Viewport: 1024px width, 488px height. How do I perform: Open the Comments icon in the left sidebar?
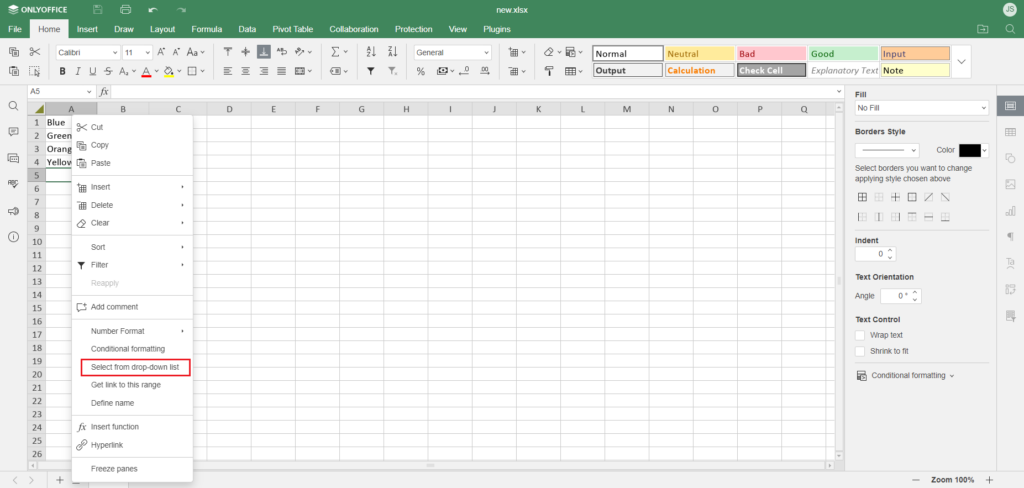[x=13, y=132]
